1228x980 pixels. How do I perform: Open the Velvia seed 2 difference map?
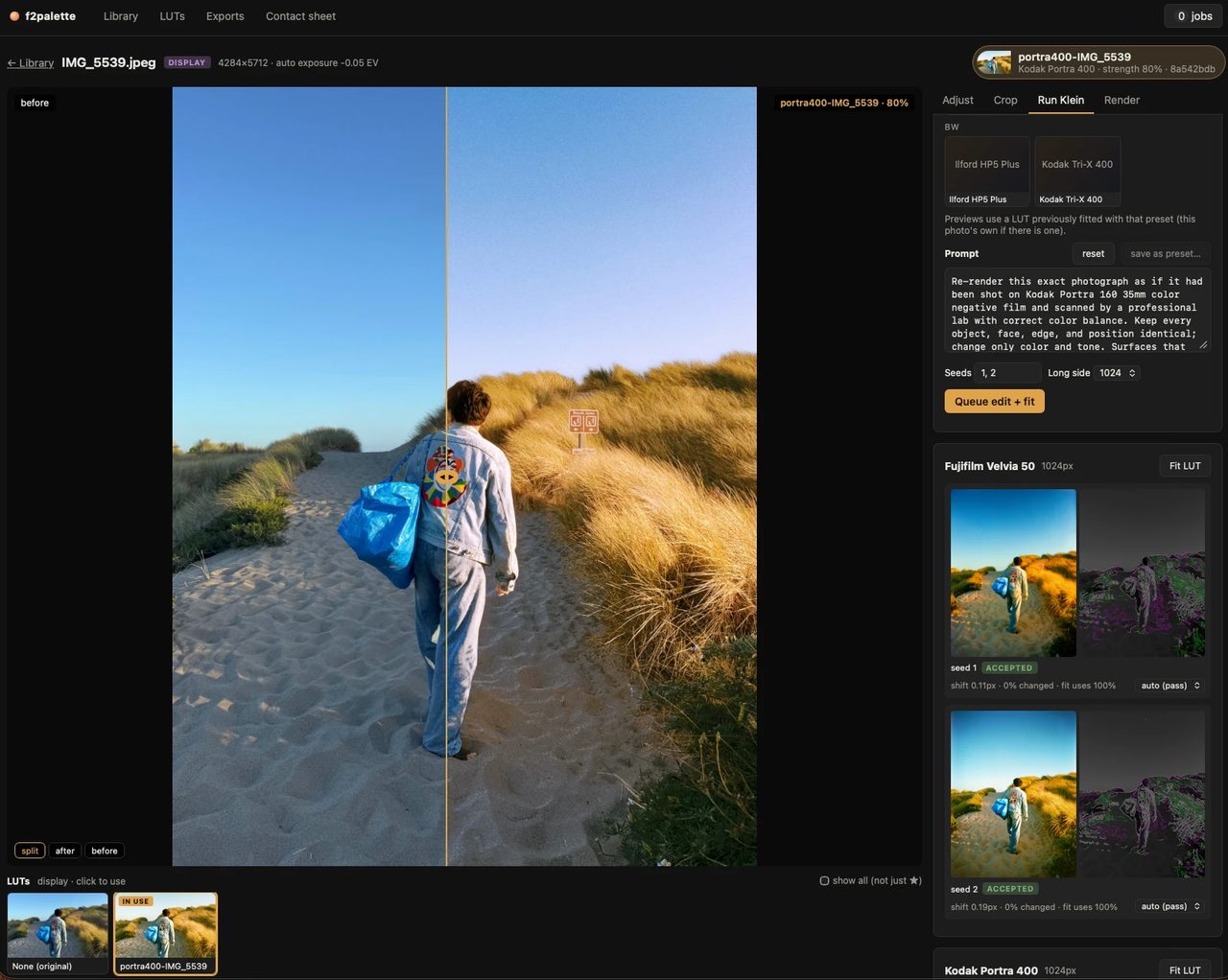(1143, 794)
